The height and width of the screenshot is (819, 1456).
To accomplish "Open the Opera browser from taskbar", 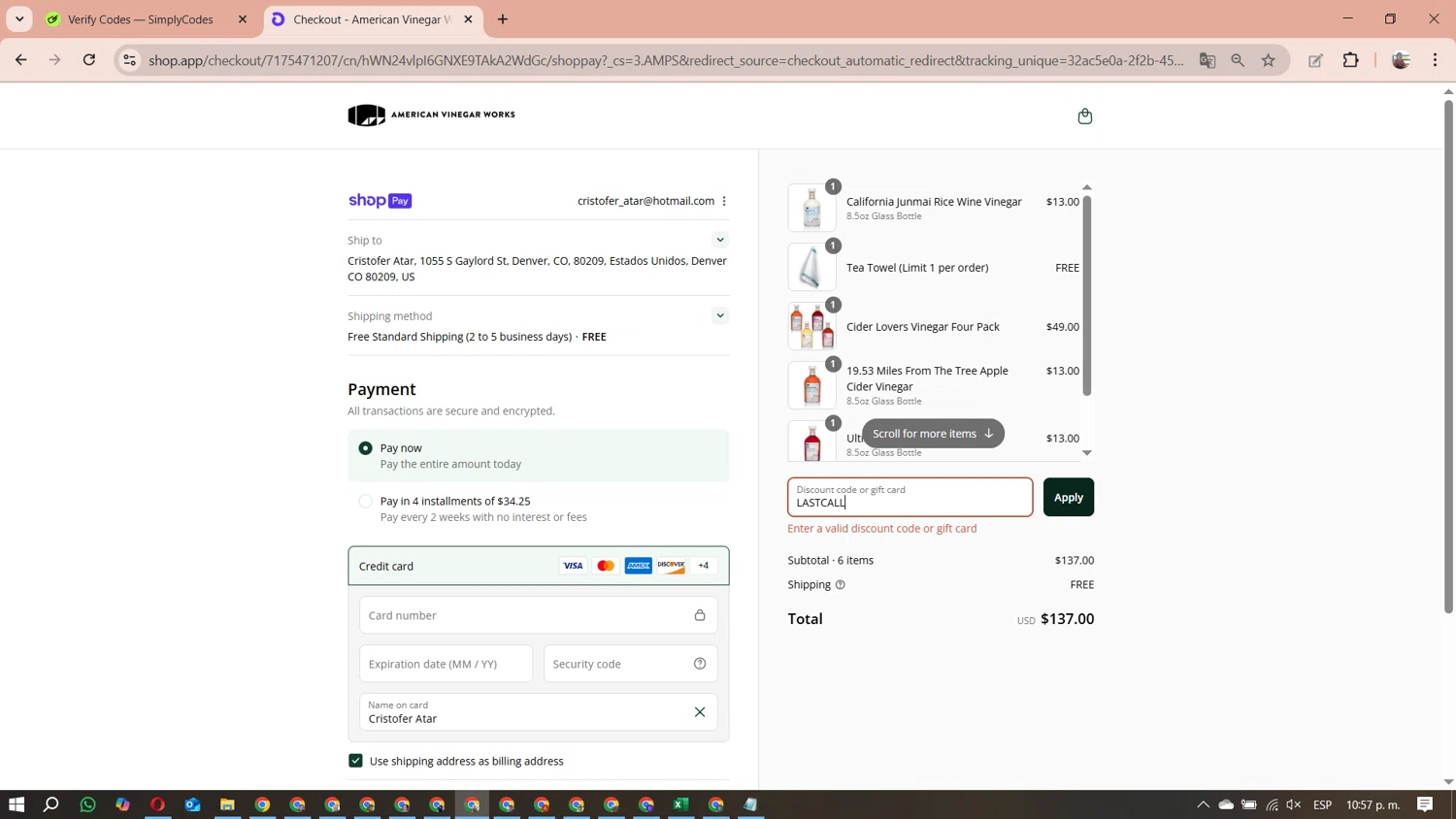I will coord(157,804).
